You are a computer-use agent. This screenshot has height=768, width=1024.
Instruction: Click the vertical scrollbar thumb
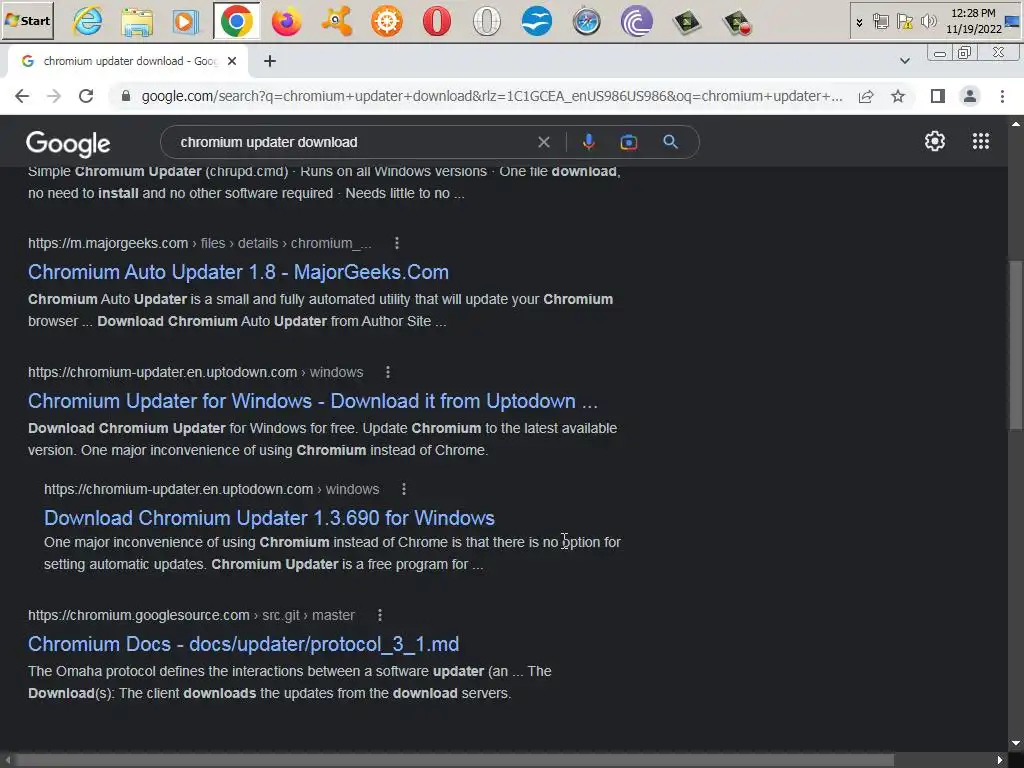(x=1016, y=345)
